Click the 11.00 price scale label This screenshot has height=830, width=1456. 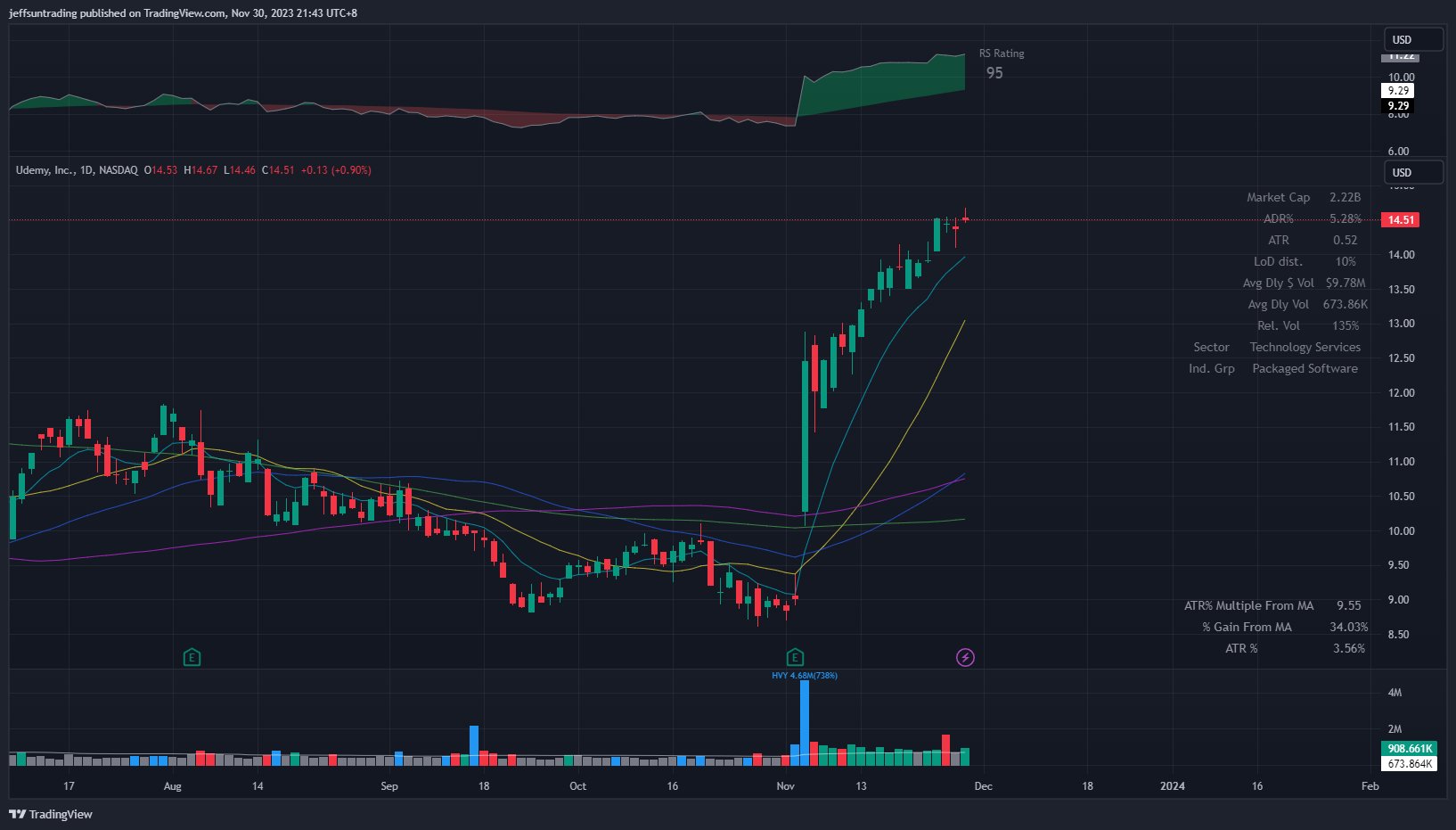coord(1402,462)
